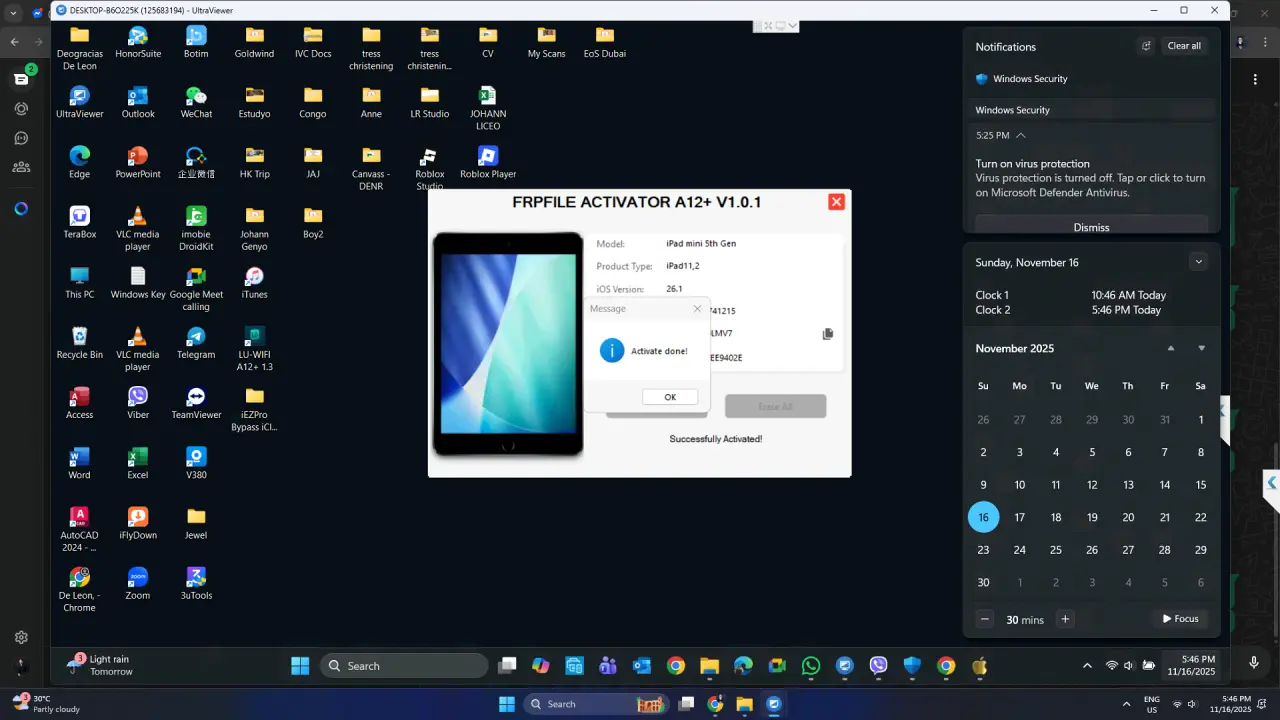1280x720 pixels.
Task: Go to previous month with up arrow
Action: point(1171,348)
